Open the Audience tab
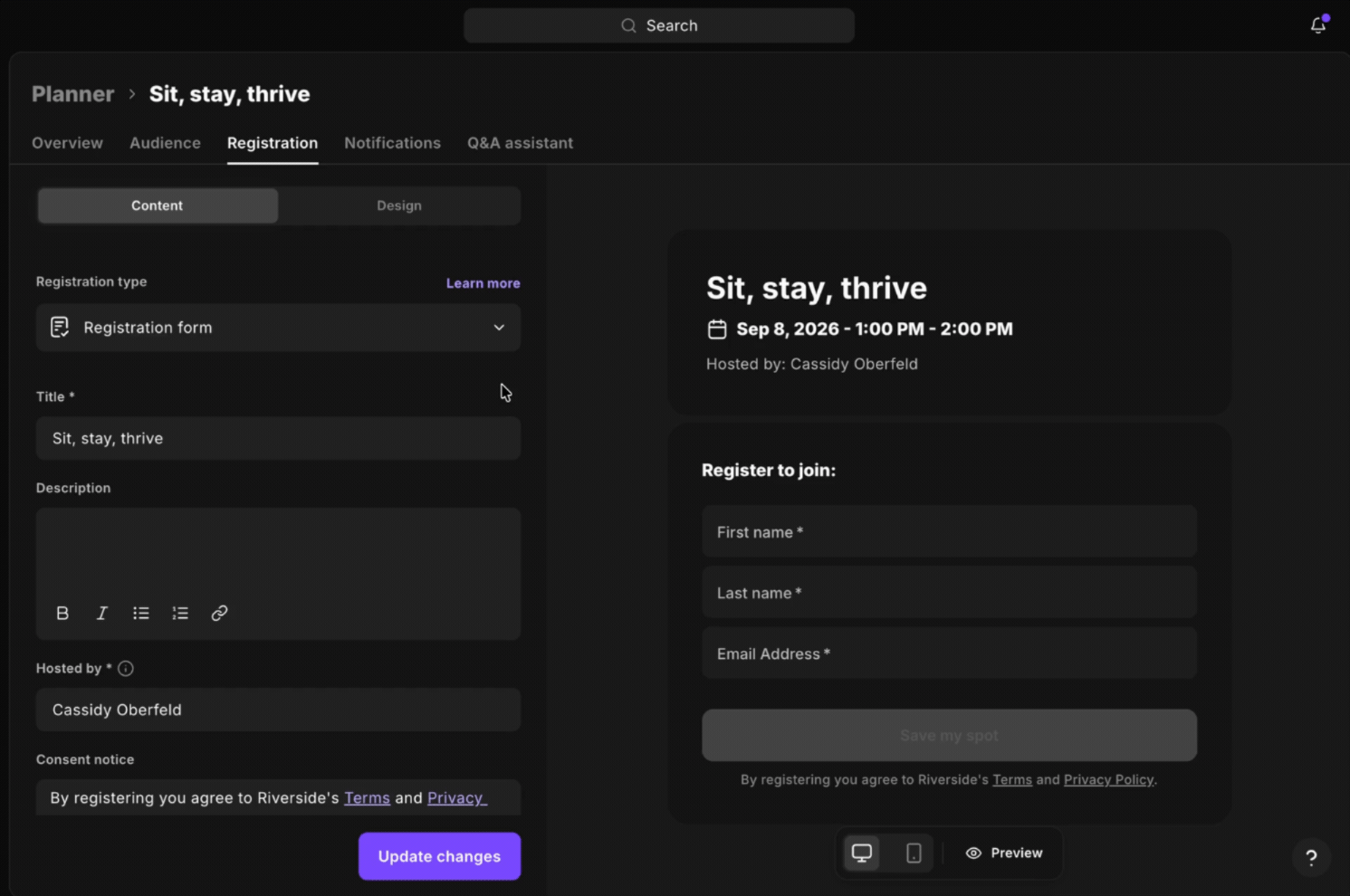The image size is (1350, 896). click(165, 143)
